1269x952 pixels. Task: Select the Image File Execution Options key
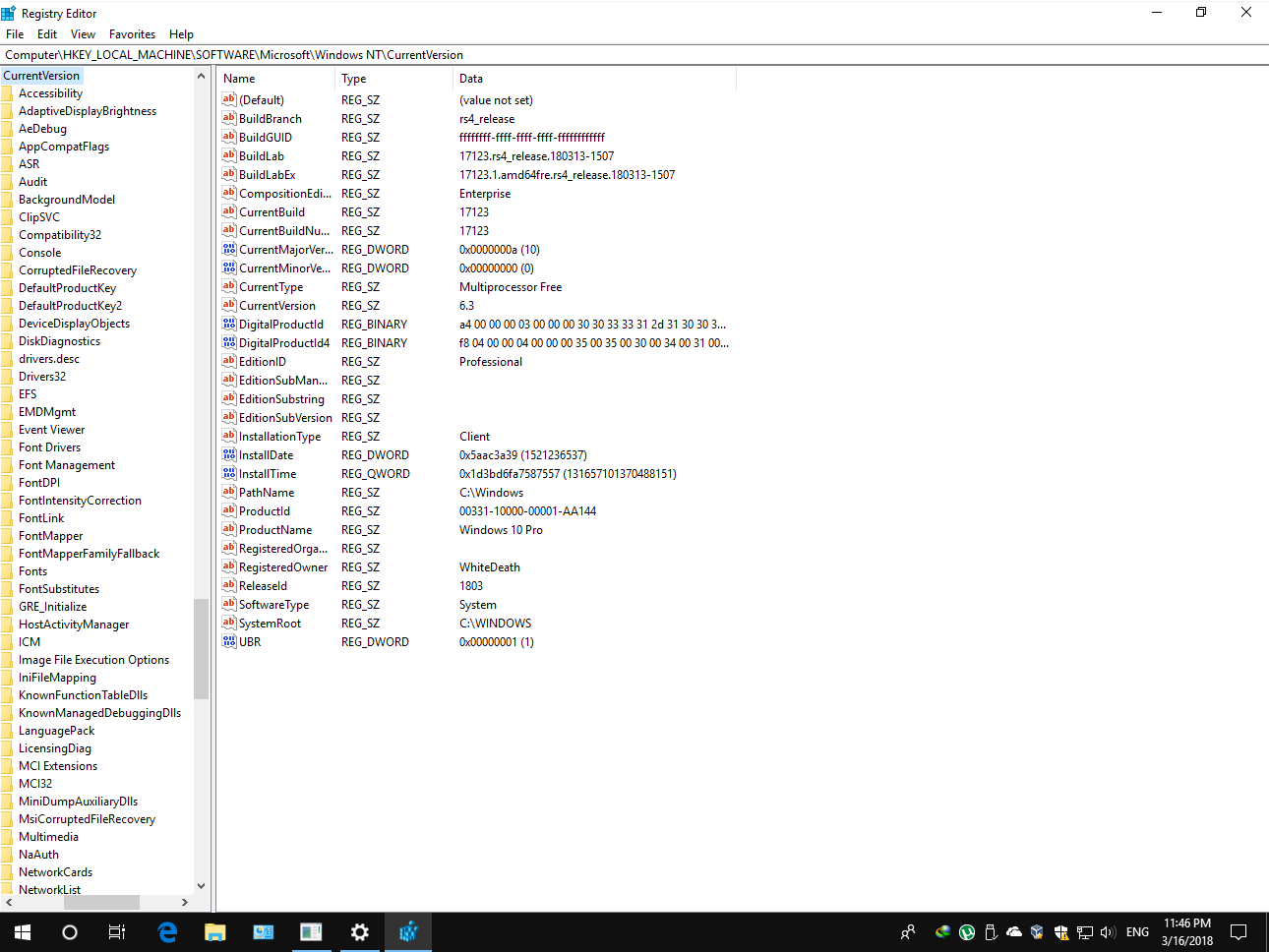pos(93,660)
